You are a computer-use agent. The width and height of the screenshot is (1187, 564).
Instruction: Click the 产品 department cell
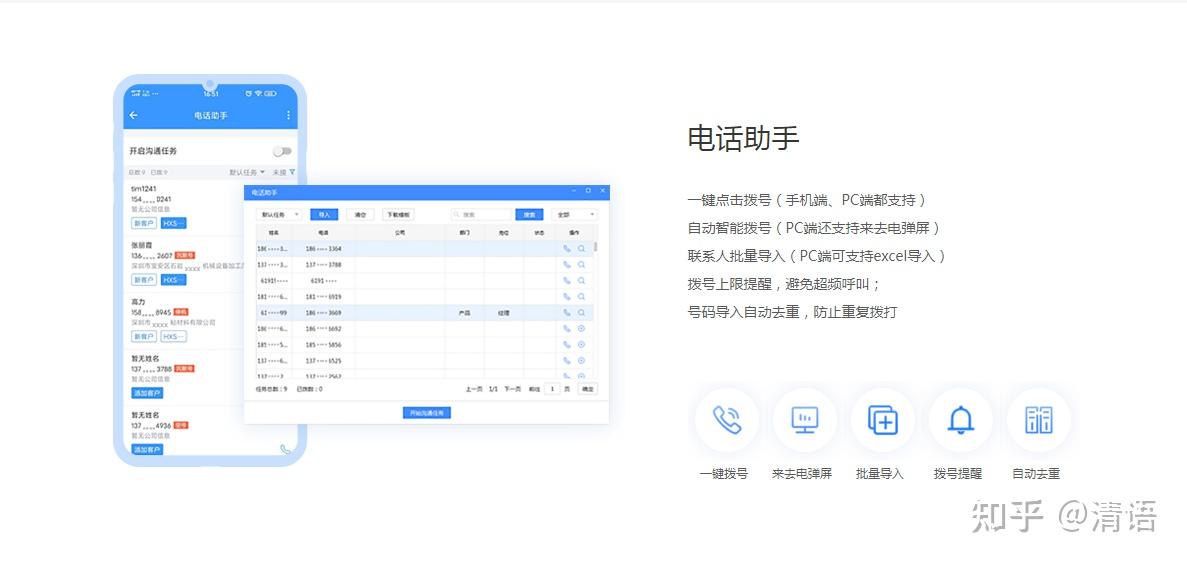click(x=464, y=313)
